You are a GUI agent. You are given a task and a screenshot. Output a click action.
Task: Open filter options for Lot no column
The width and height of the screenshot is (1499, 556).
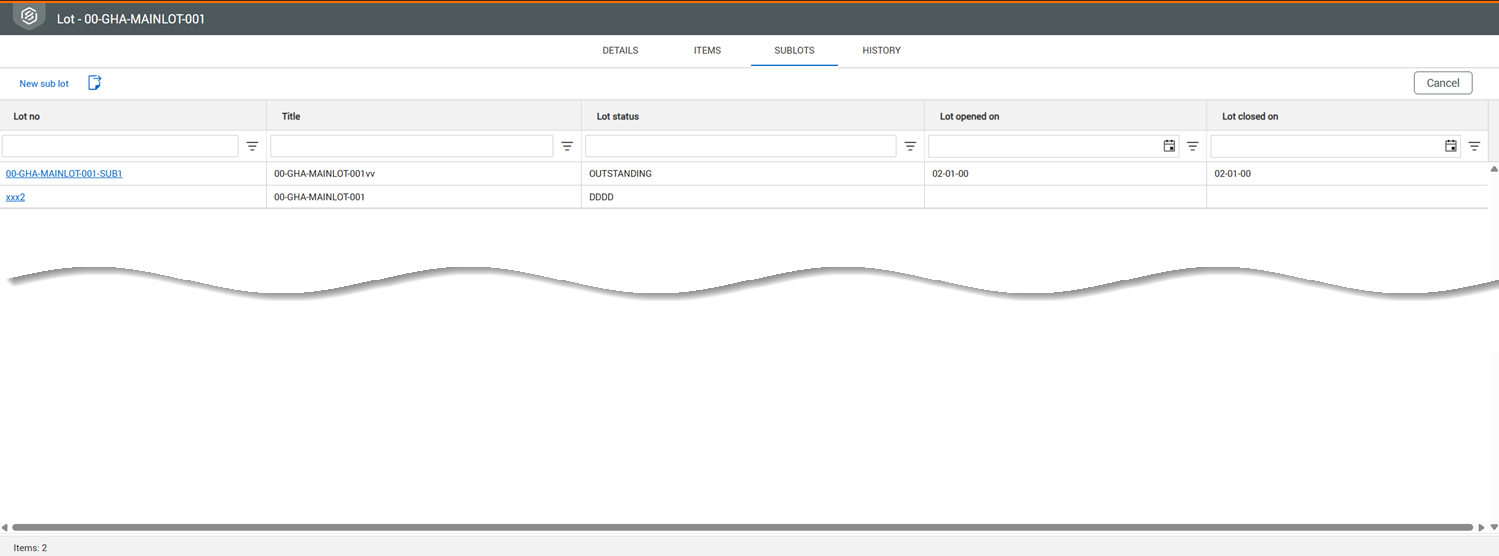[252, 146]
